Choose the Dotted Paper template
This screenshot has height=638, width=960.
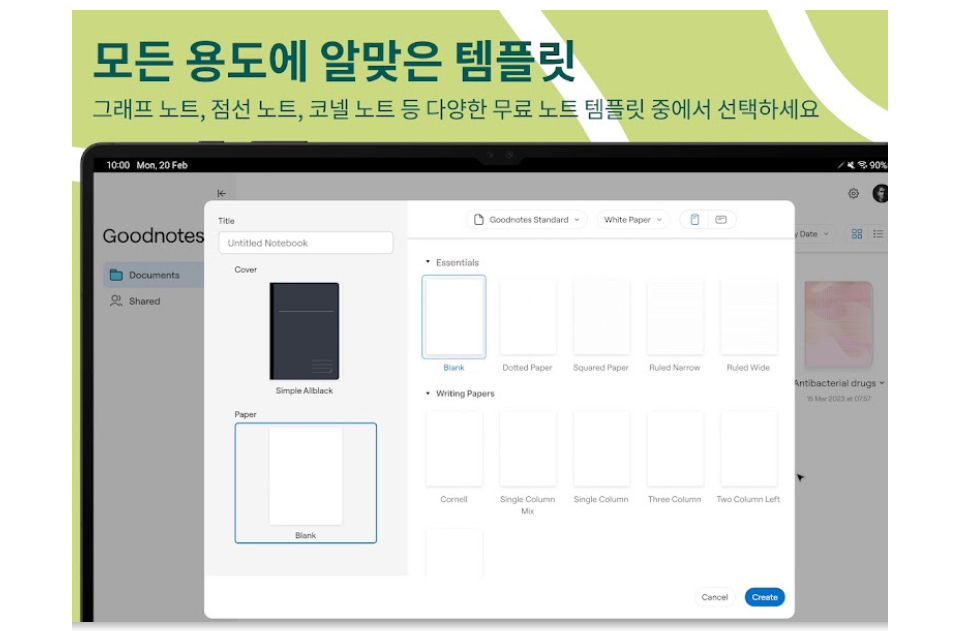pos(528,317)
